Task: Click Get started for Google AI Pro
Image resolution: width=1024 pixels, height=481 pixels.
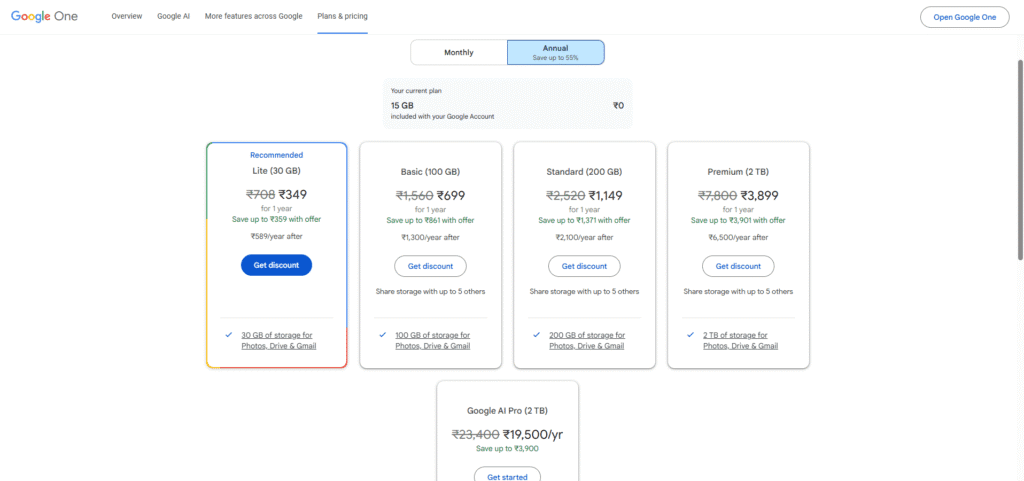Action: [x=507, y=477]
